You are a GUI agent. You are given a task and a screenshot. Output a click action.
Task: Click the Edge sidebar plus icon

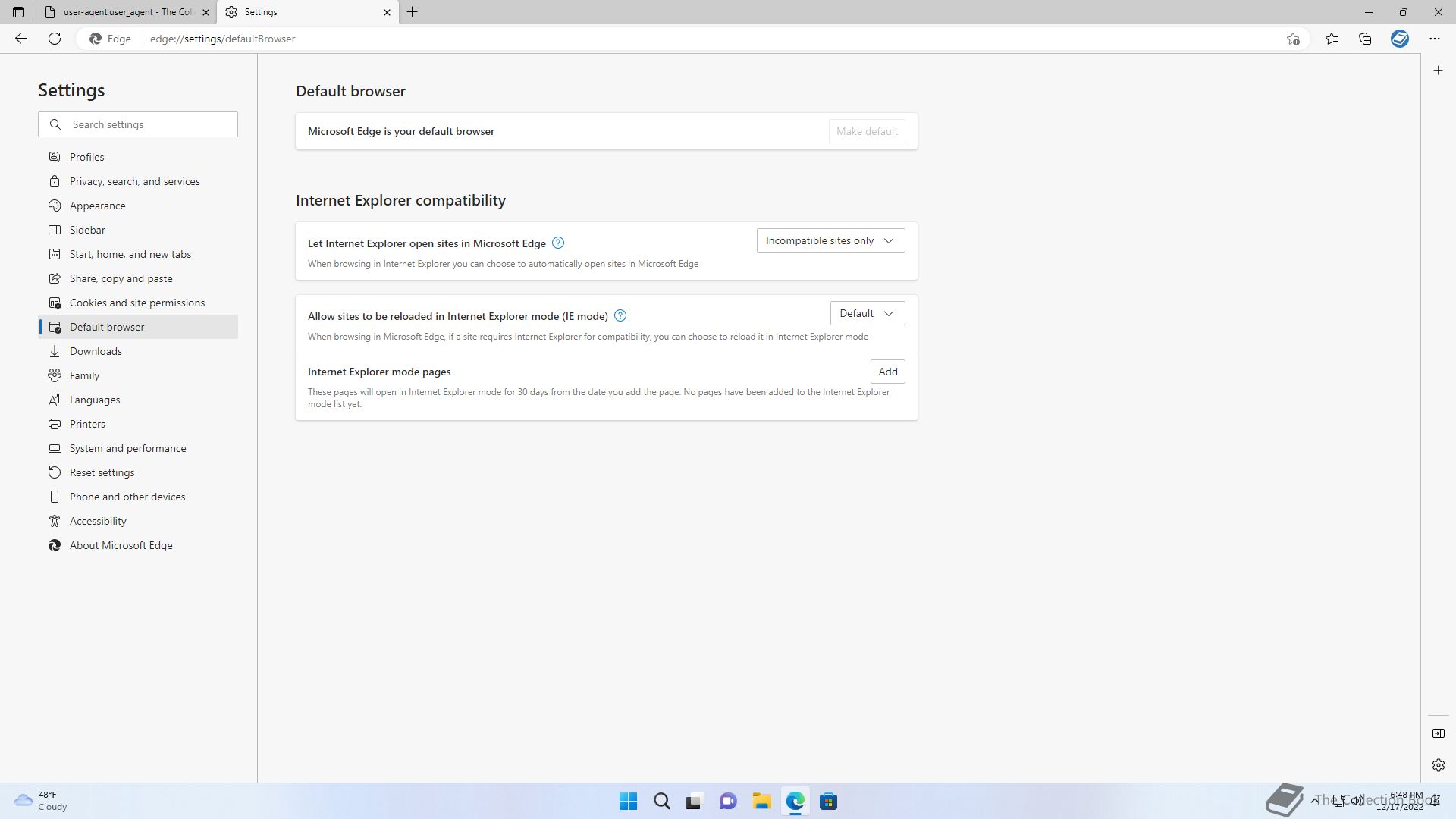tap(1438, 71)
